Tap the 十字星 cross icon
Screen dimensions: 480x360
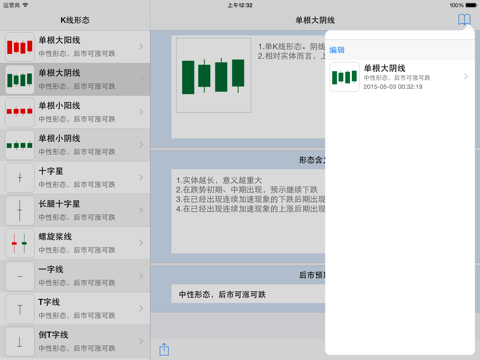(20, 178)
